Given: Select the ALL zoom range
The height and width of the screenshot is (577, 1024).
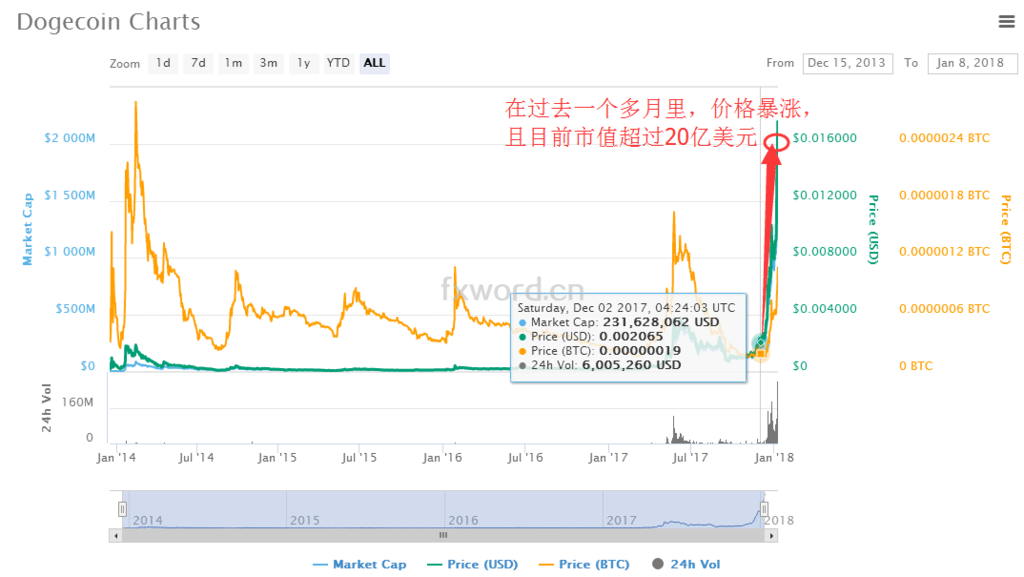Looking at the screenshot, I should 374,63.
